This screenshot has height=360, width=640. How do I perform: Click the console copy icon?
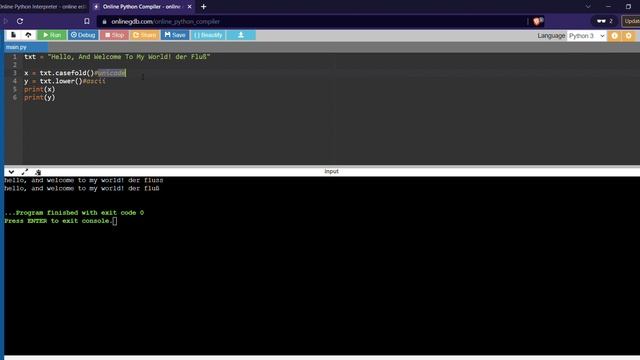point(38,172)
